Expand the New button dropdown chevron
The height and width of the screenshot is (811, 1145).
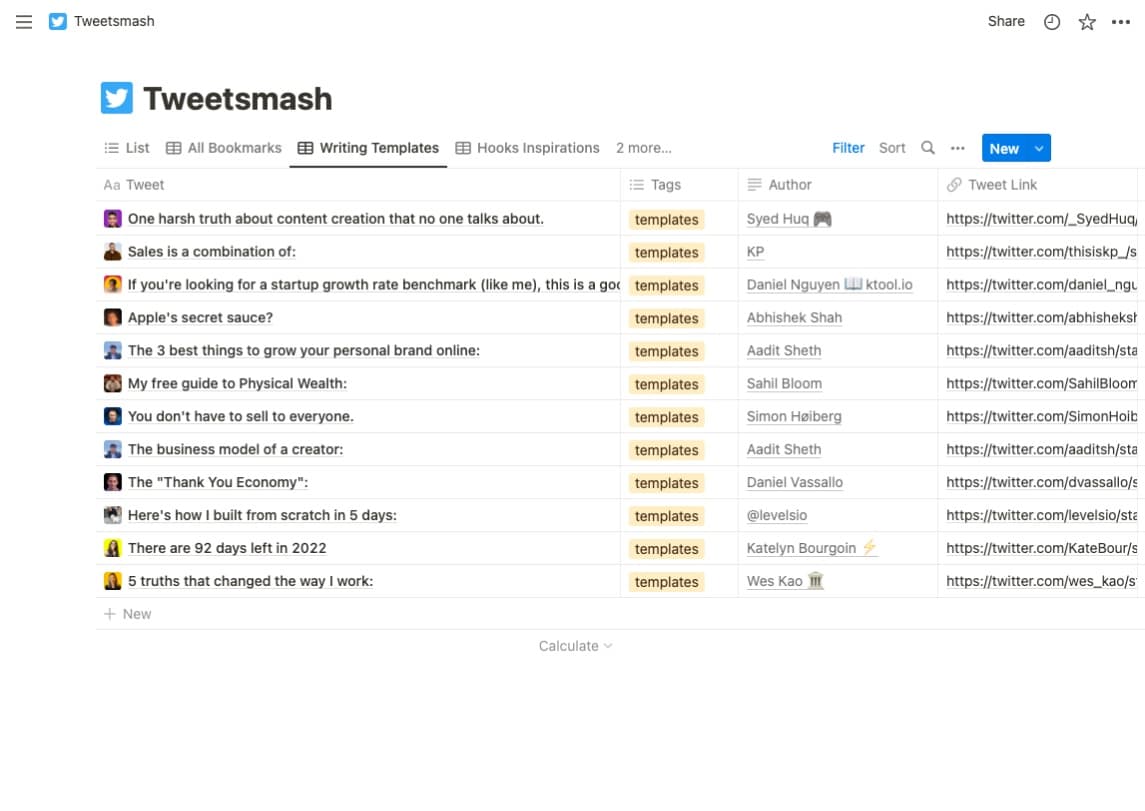point(1037,147)
